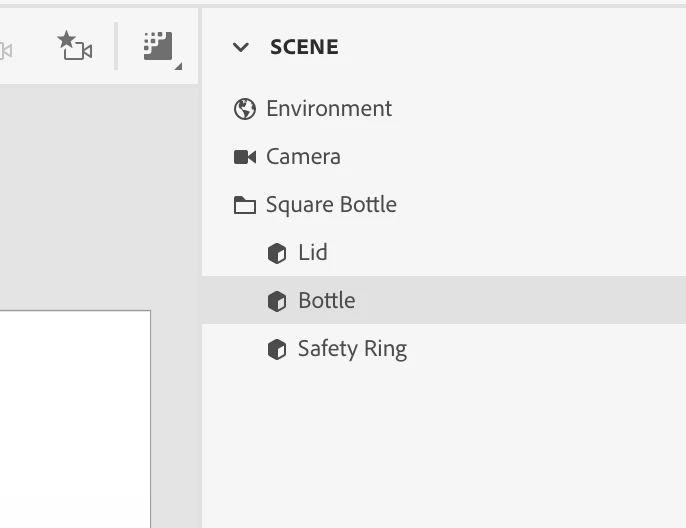Click the Safety Ring cube icon
Screen dimensions: 686x528
277,349
